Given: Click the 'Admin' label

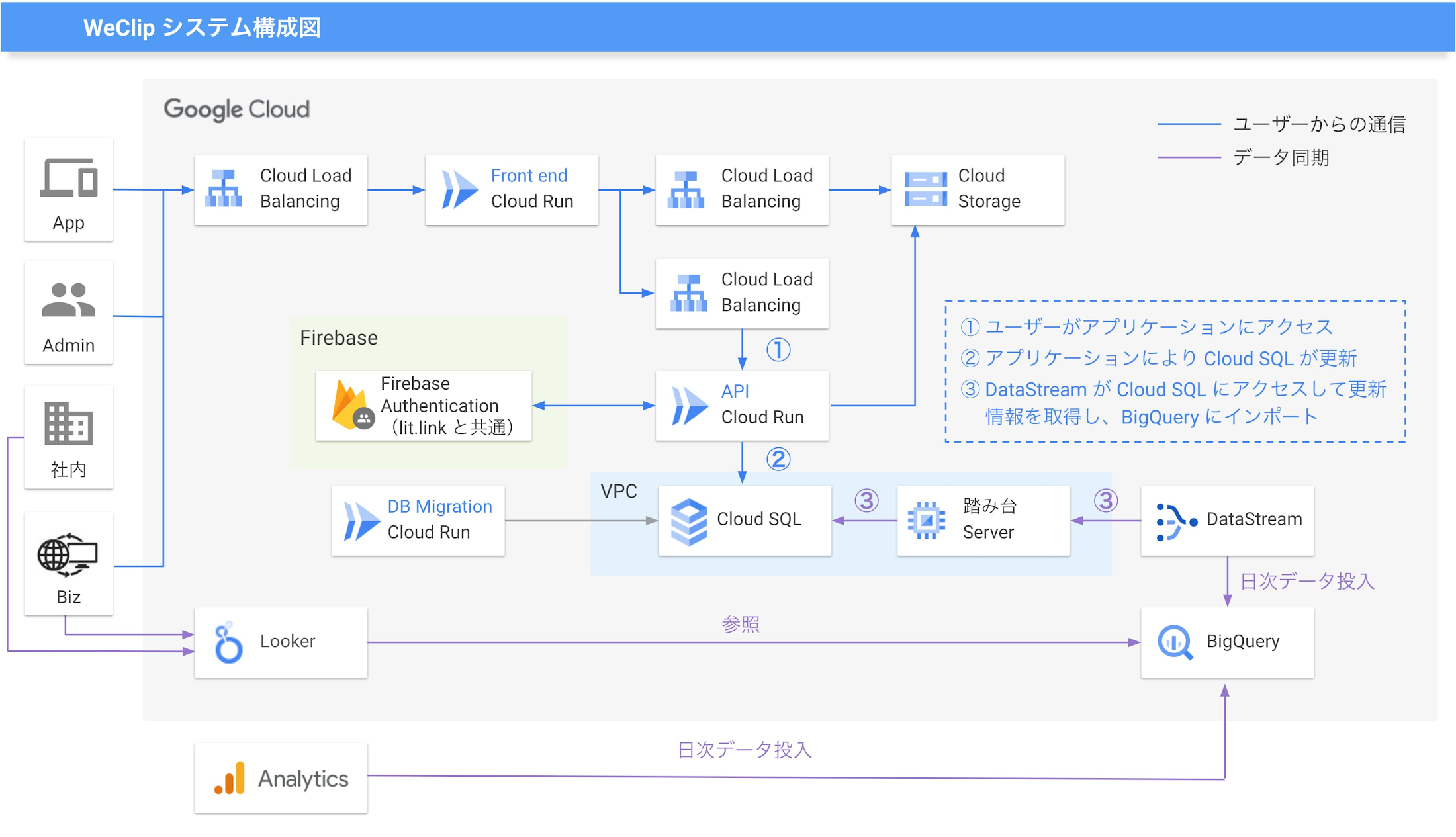Looking at the screenshot, I should [x=68, y=345].
